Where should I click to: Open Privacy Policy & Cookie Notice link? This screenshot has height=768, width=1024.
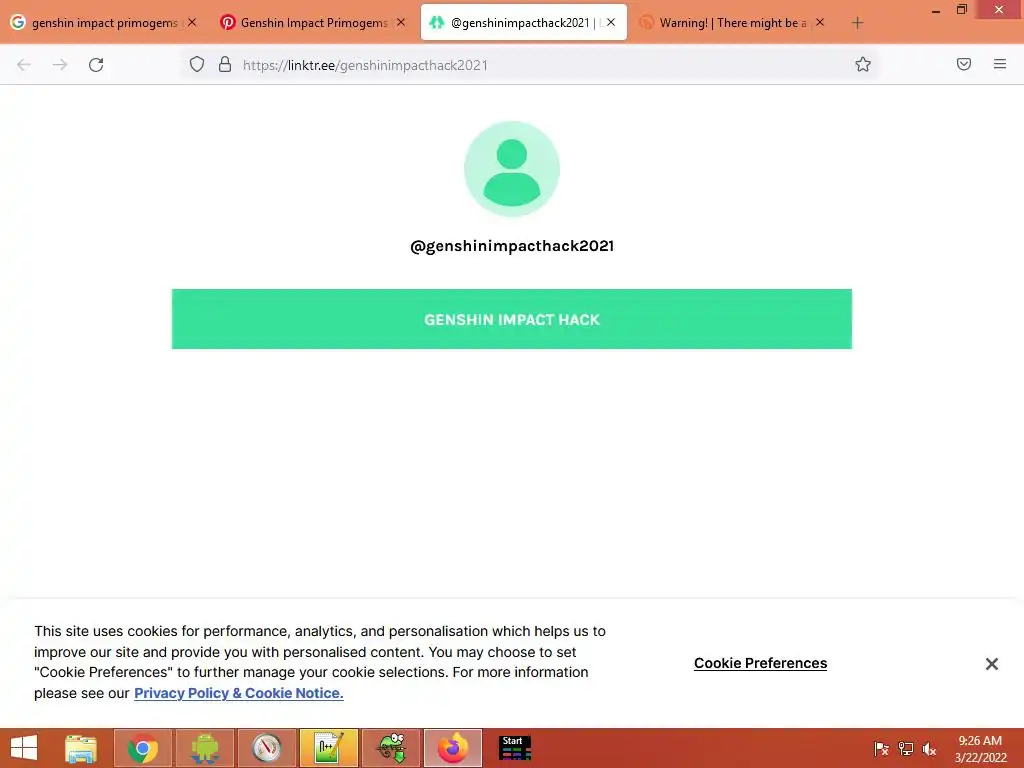(x=238, y=693)
